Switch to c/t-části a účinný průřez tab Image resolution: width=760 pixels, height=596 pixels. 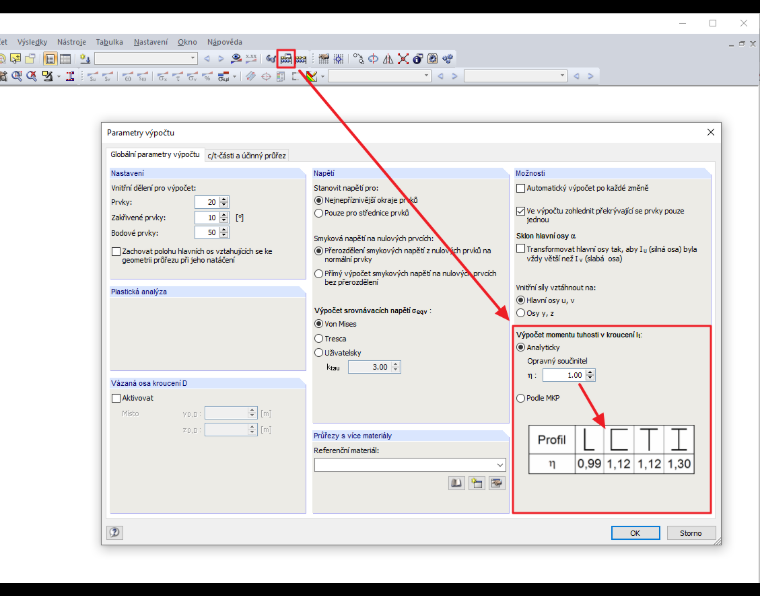pos(246,156)
